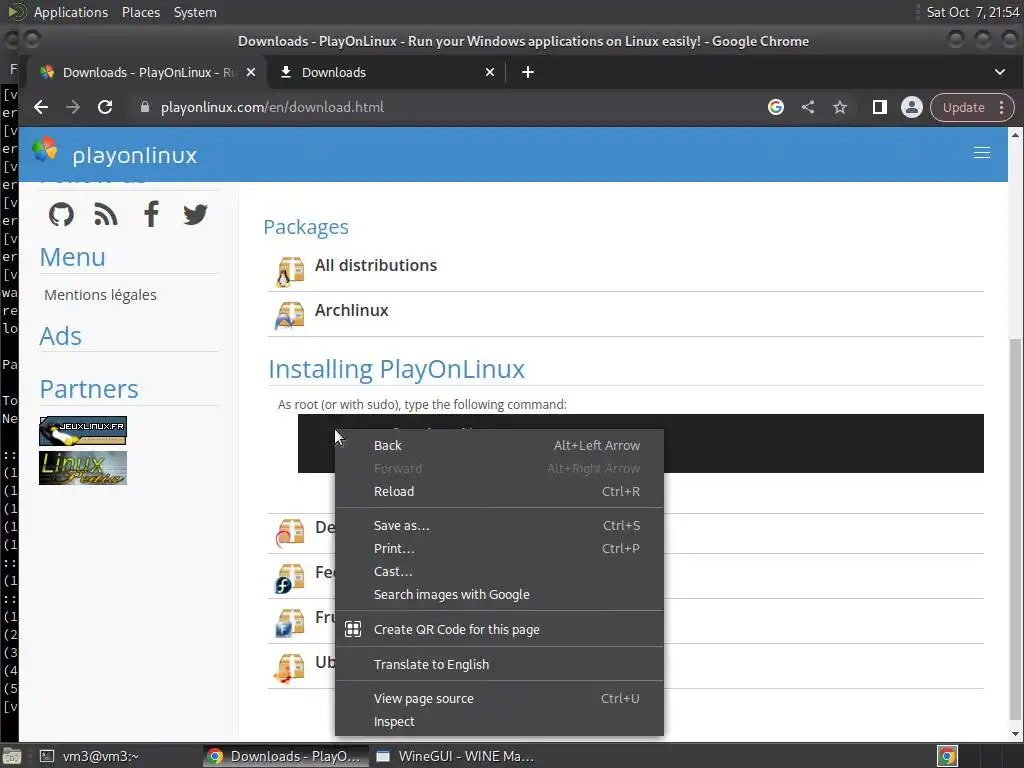Select Print... in context menu

pos(500,549)
